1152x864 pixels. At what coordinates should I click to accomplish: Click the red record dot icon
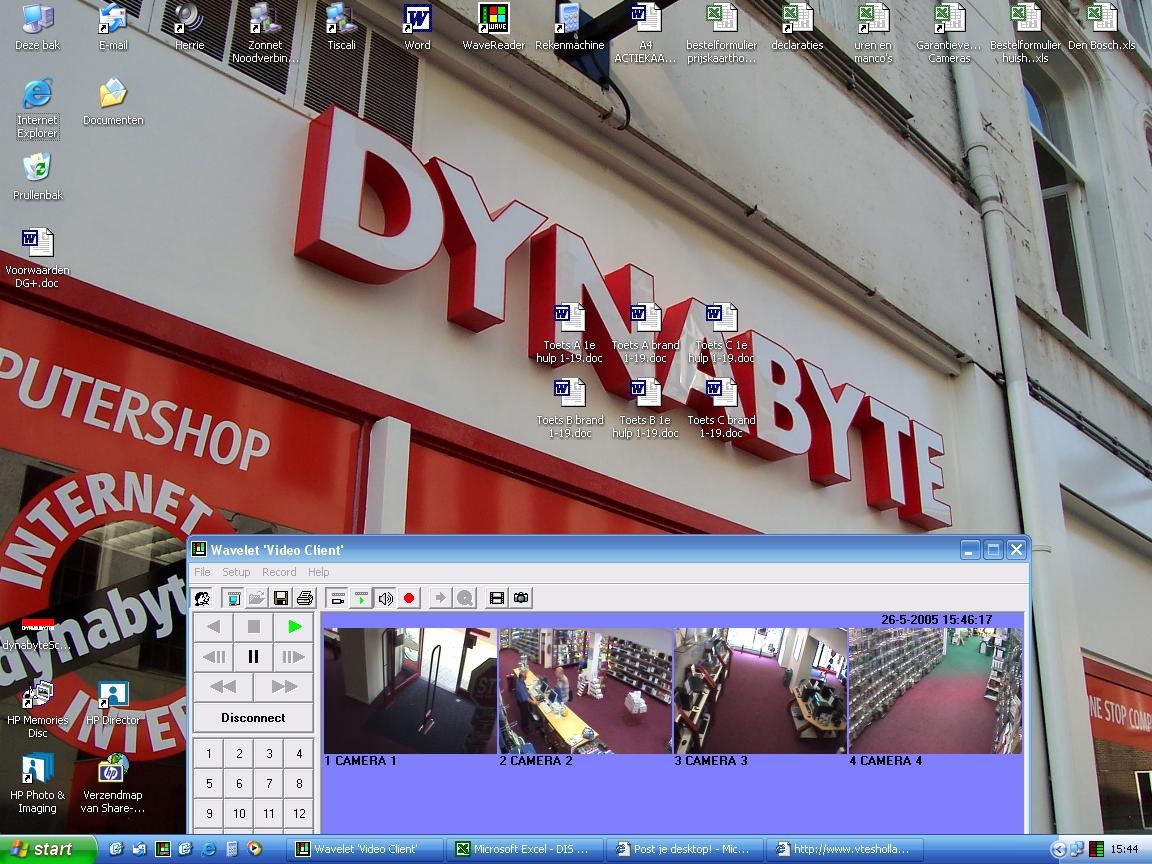[x=409, y=598]
